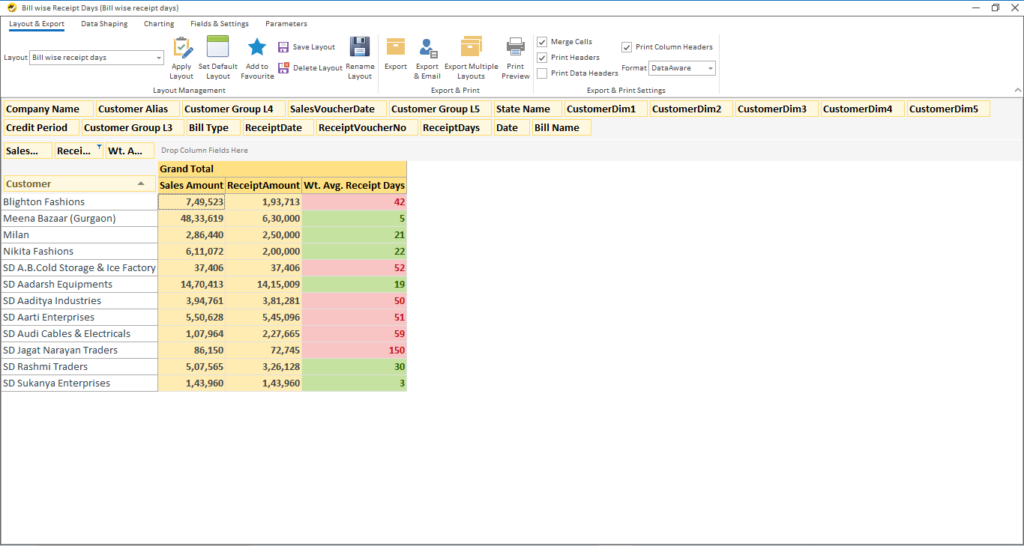Click red cell with value 150
The height and width of the screenshot is (546, 1024).
point(354,351)
